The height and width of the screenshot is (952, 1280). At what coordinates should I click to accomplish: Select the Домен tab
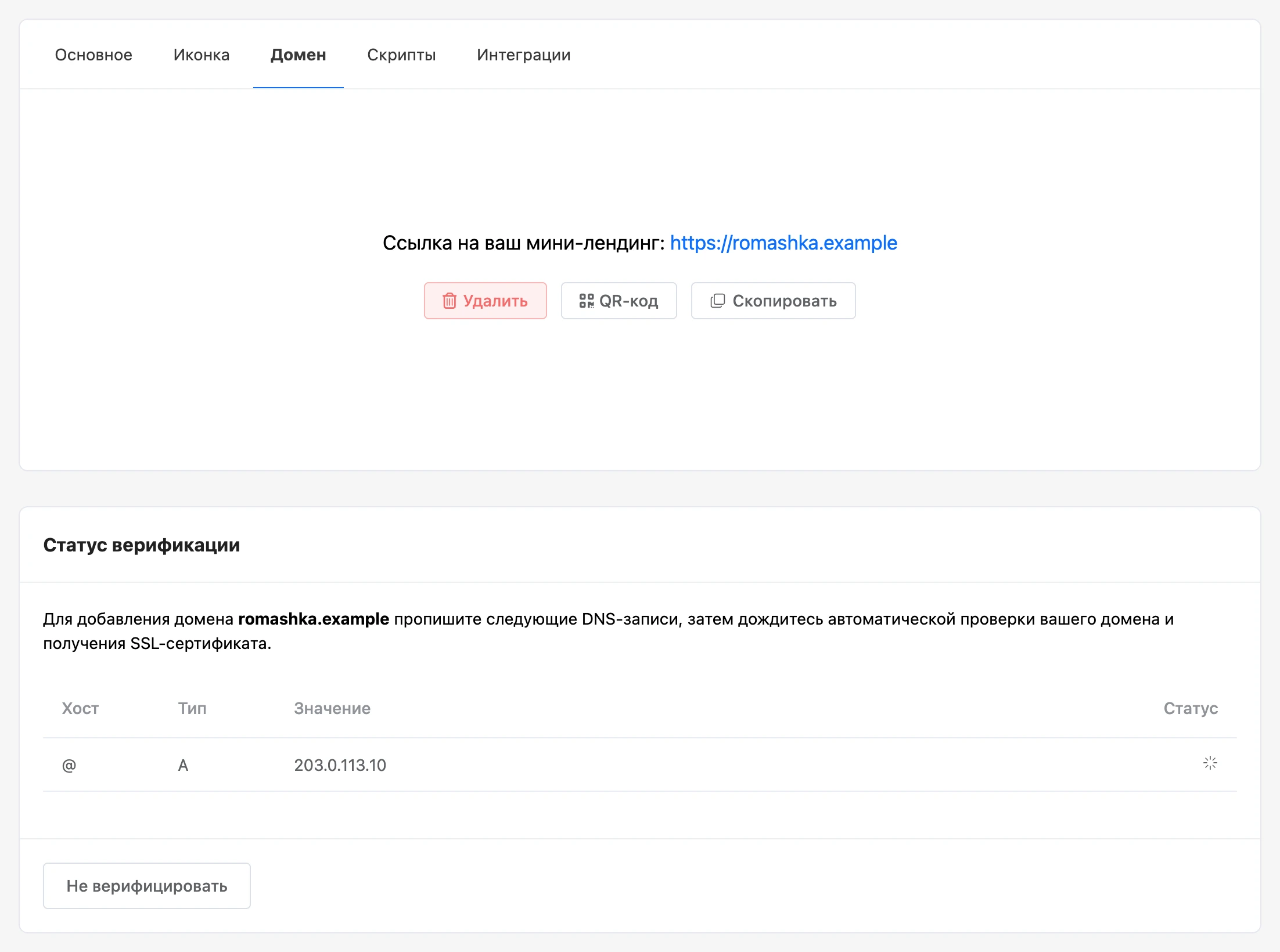[299, 55]
